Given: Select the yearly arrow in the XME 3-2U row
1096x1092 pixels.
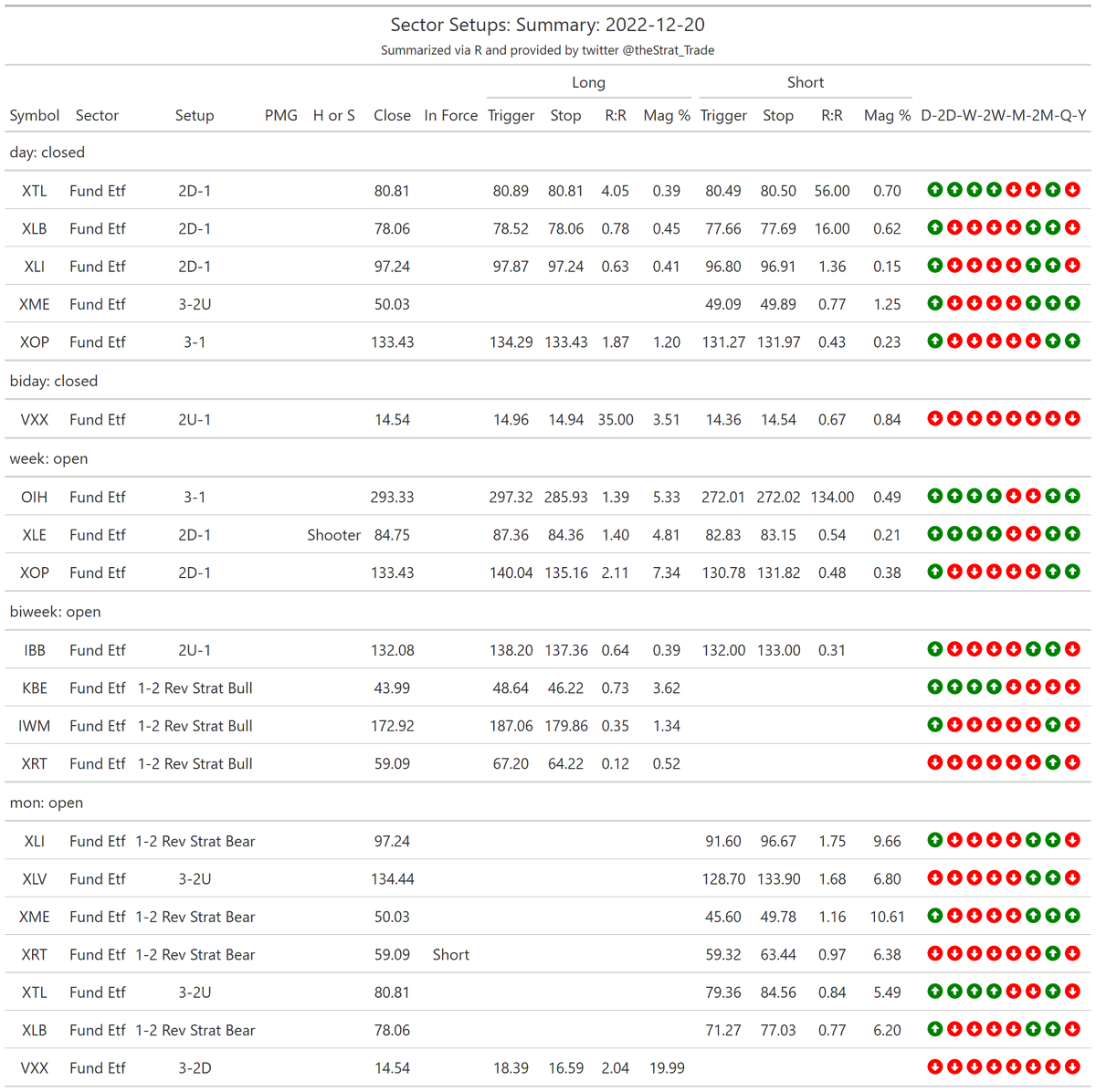Looking at the screenshot, I should [x=1073, y=303].
